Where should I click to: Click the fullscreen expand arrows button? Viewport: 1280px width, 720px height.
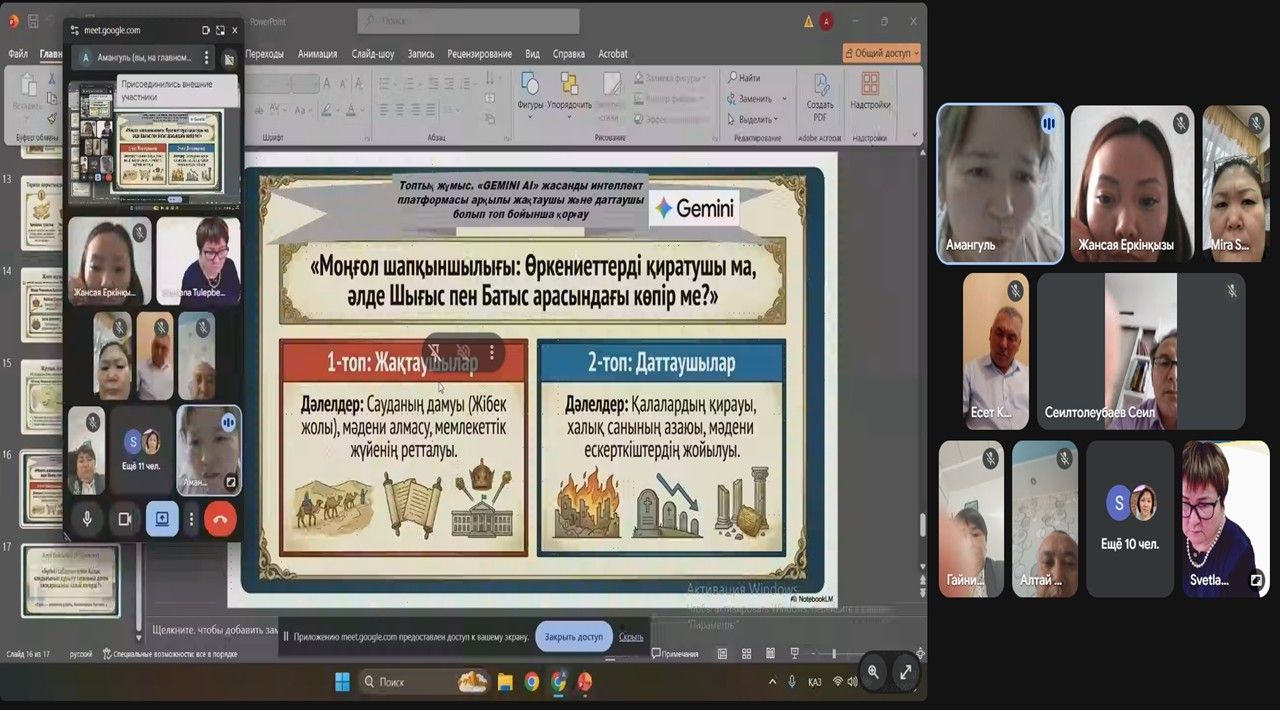(905, 673)
